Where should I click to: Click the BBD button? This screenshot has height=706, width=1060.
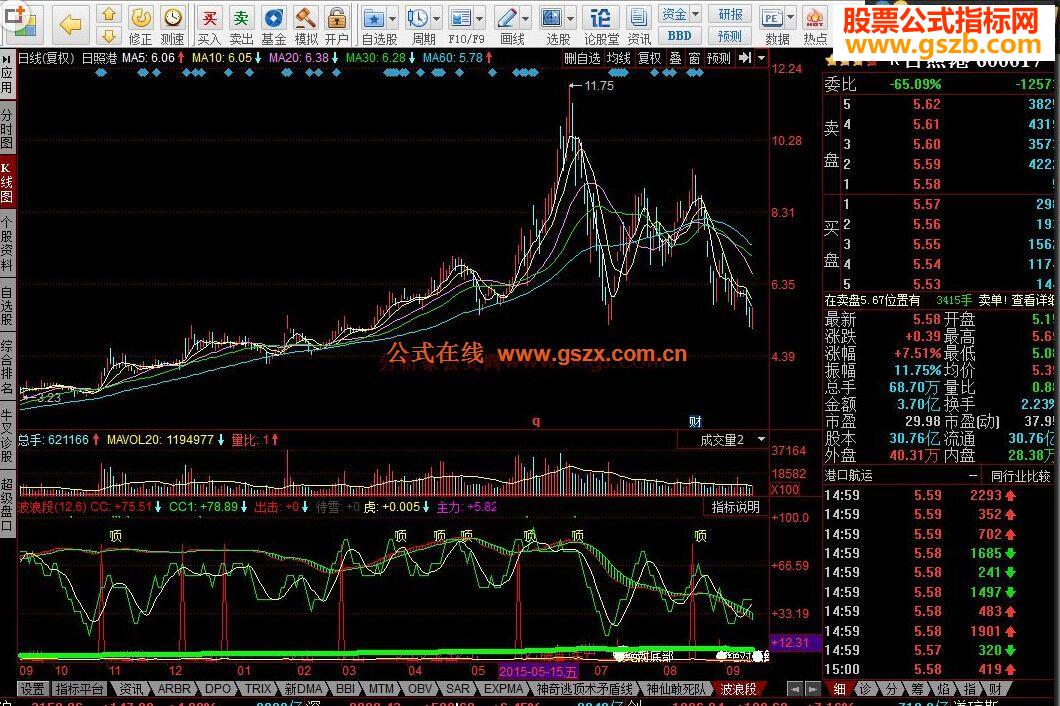tap(679, 36)
